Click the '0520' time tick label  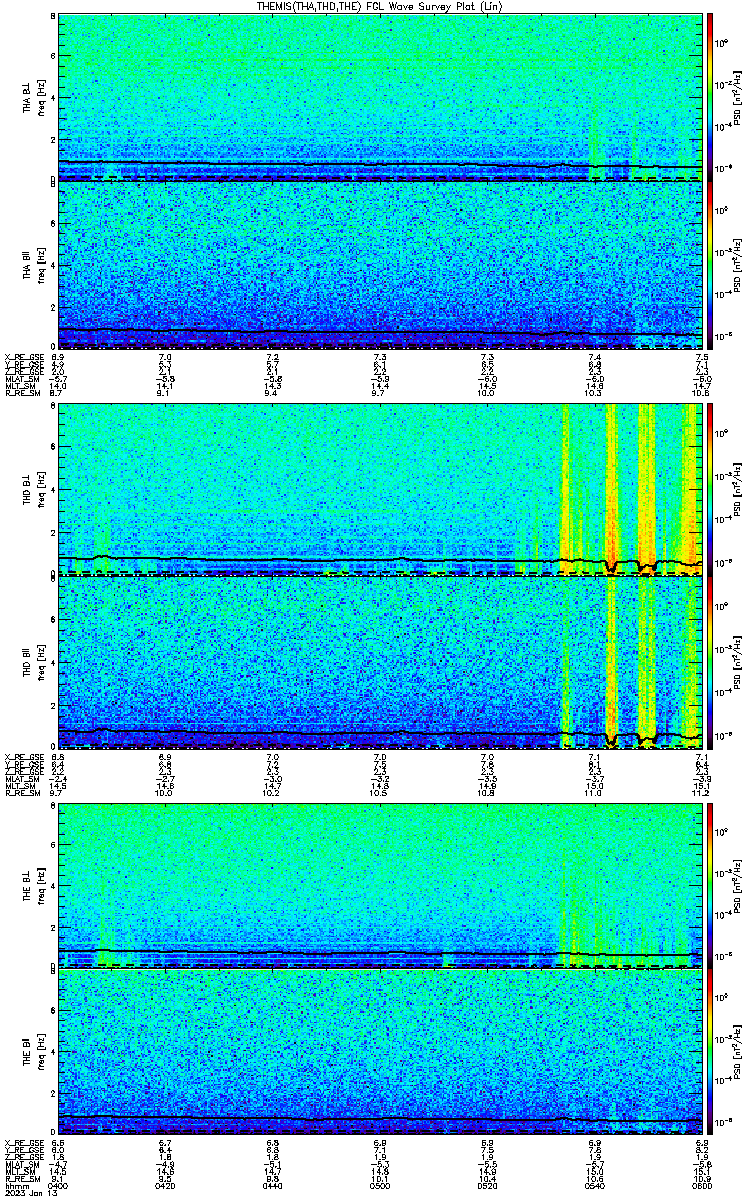pyautogui.click(x=487, y=1185)
